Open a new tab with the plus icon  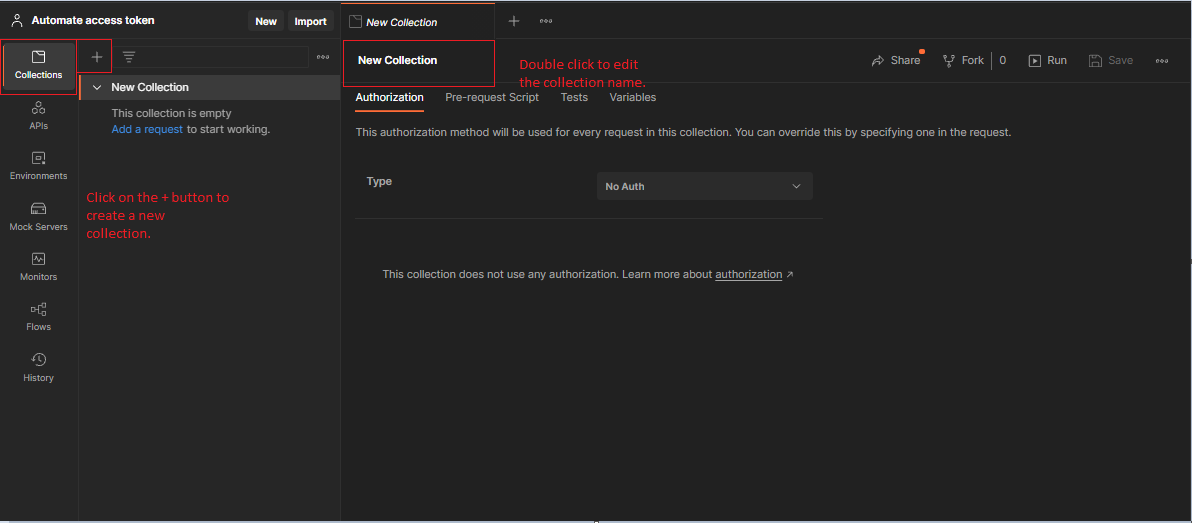[x=514, y=21]
